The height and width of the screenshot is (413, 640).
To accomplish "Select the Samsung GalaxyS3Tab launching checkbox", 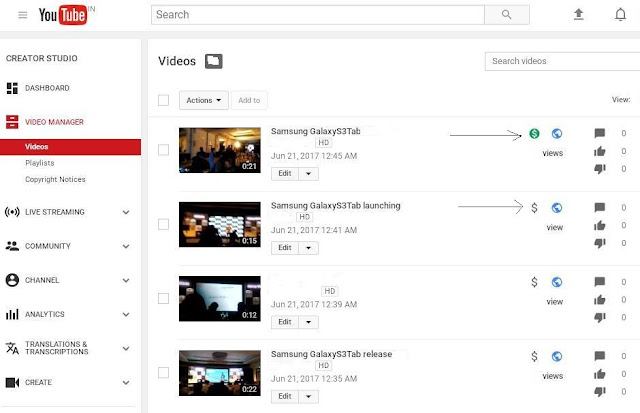I will tap(163, 224).
